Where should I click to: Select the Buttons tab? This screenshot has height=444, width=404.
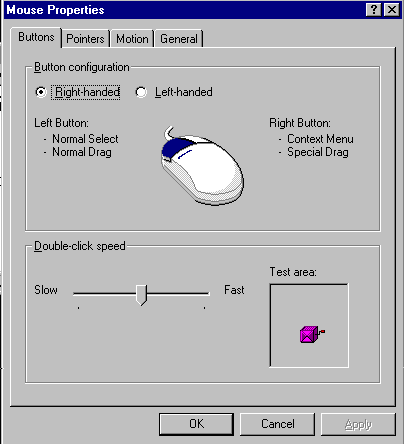tap(36, 37)
